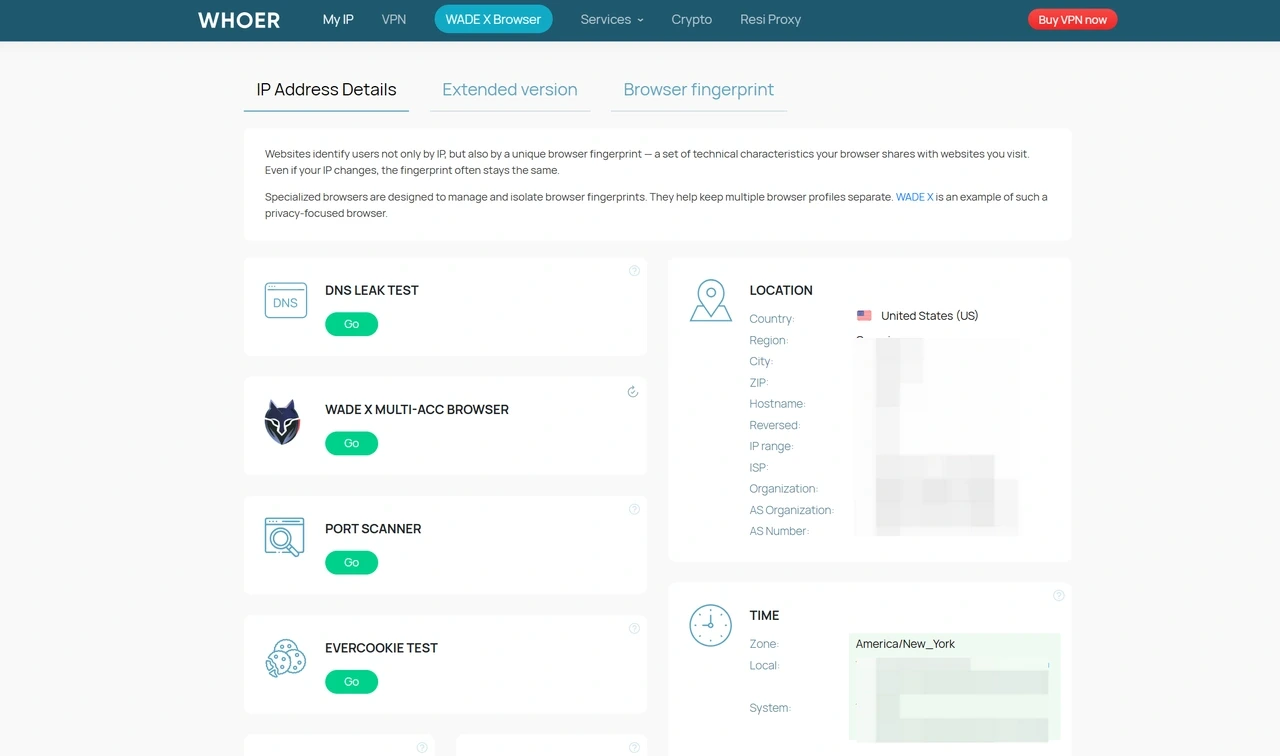Click the WHOER logo
The height and width of the screenshot is (756, 1280).
[239, 20]
